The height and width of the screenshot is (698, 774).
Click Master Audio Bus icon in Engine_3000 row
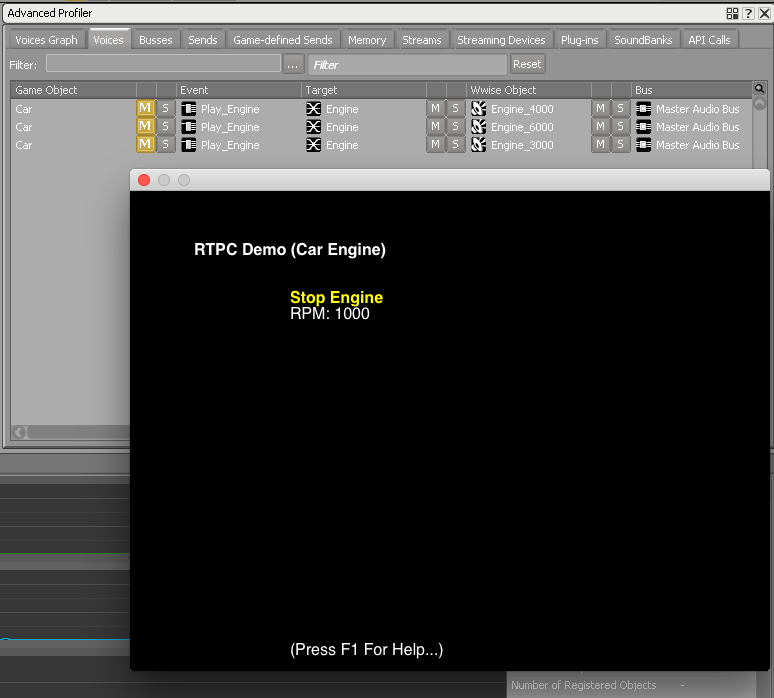643,145
